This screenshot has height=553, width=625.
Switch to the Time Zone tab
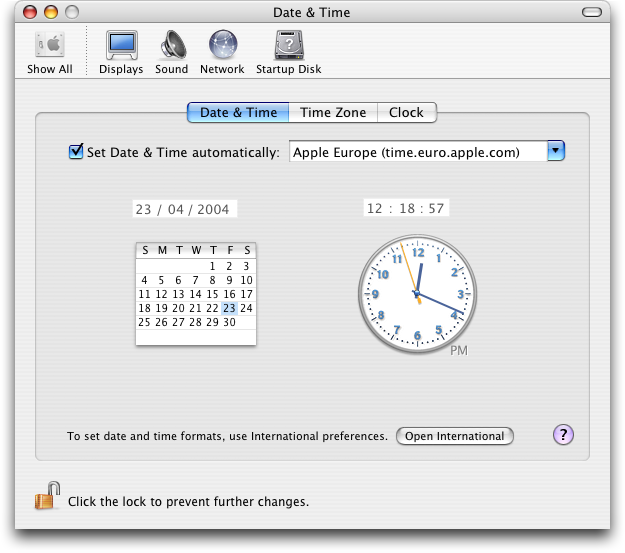(x=333, y=112)
